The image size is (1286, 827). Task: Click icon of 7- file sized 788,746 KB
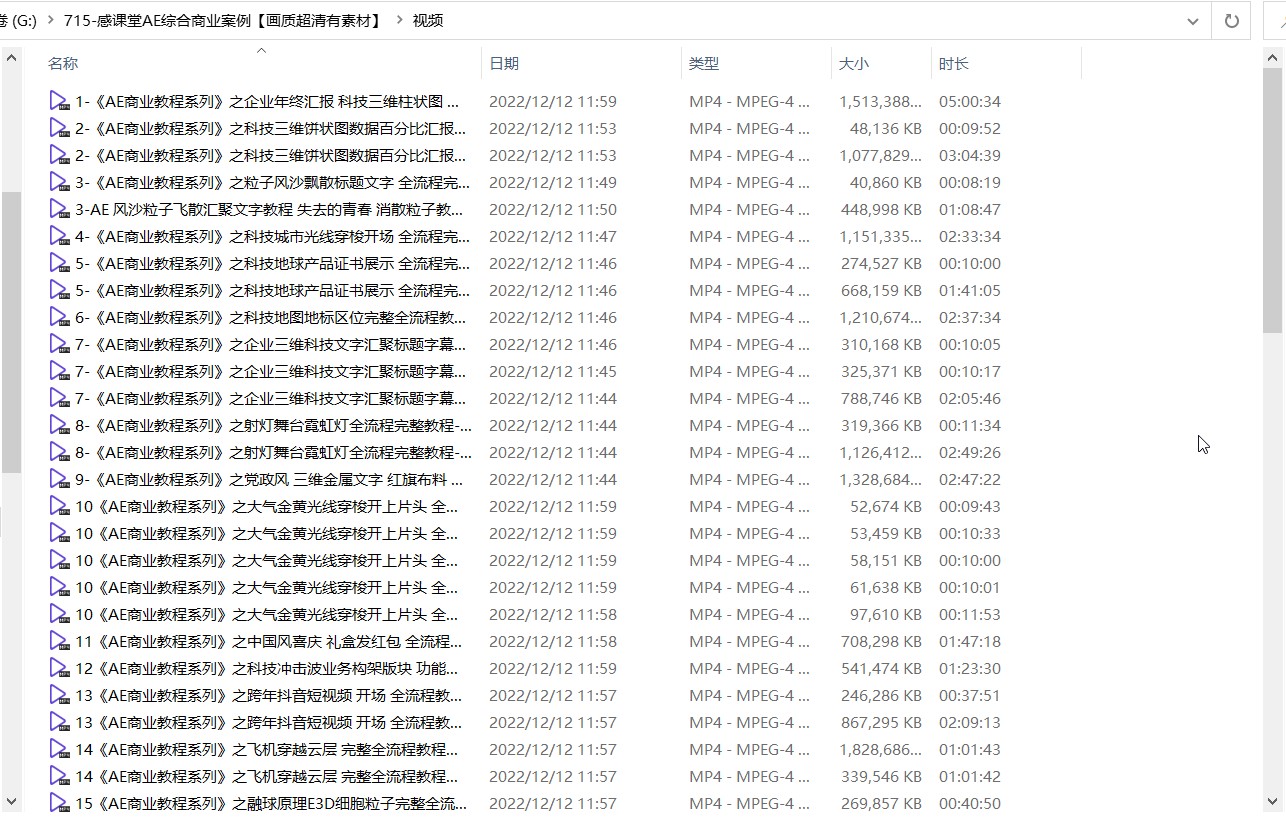(59, 398)
